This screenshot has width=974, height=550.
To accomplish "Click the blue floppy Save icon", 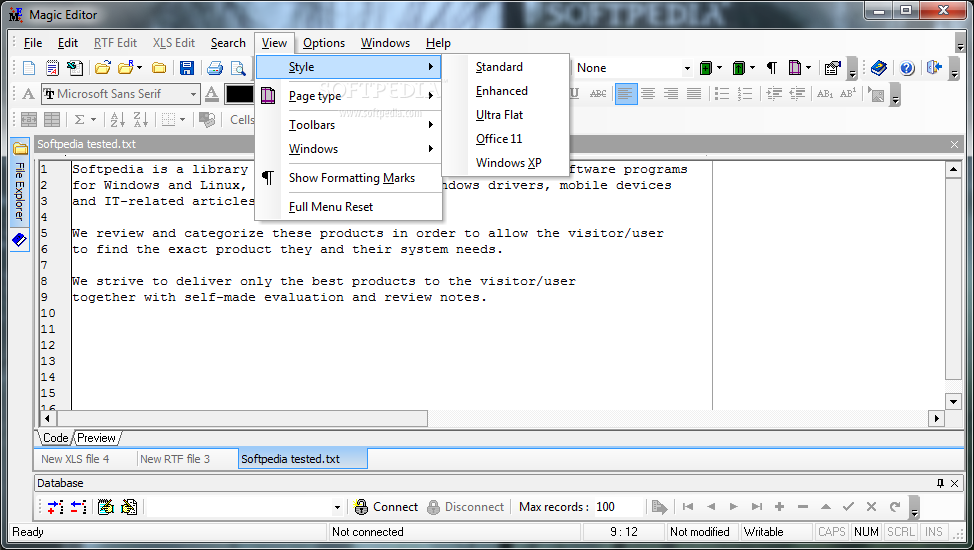I will click(187, 68).
